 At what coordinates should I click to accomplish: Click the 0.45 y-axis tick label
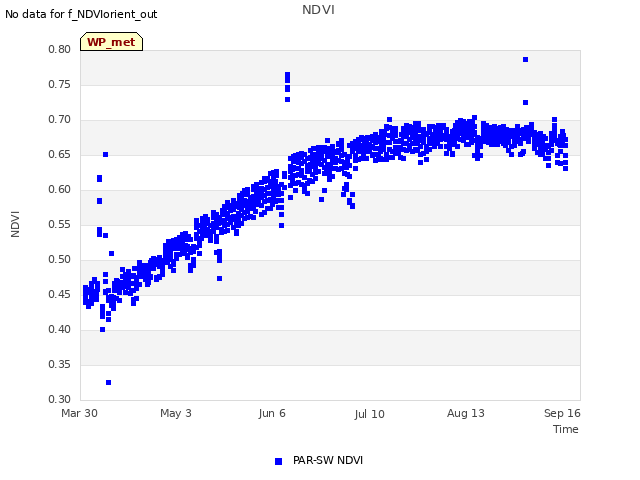click(x=60, y=295)
